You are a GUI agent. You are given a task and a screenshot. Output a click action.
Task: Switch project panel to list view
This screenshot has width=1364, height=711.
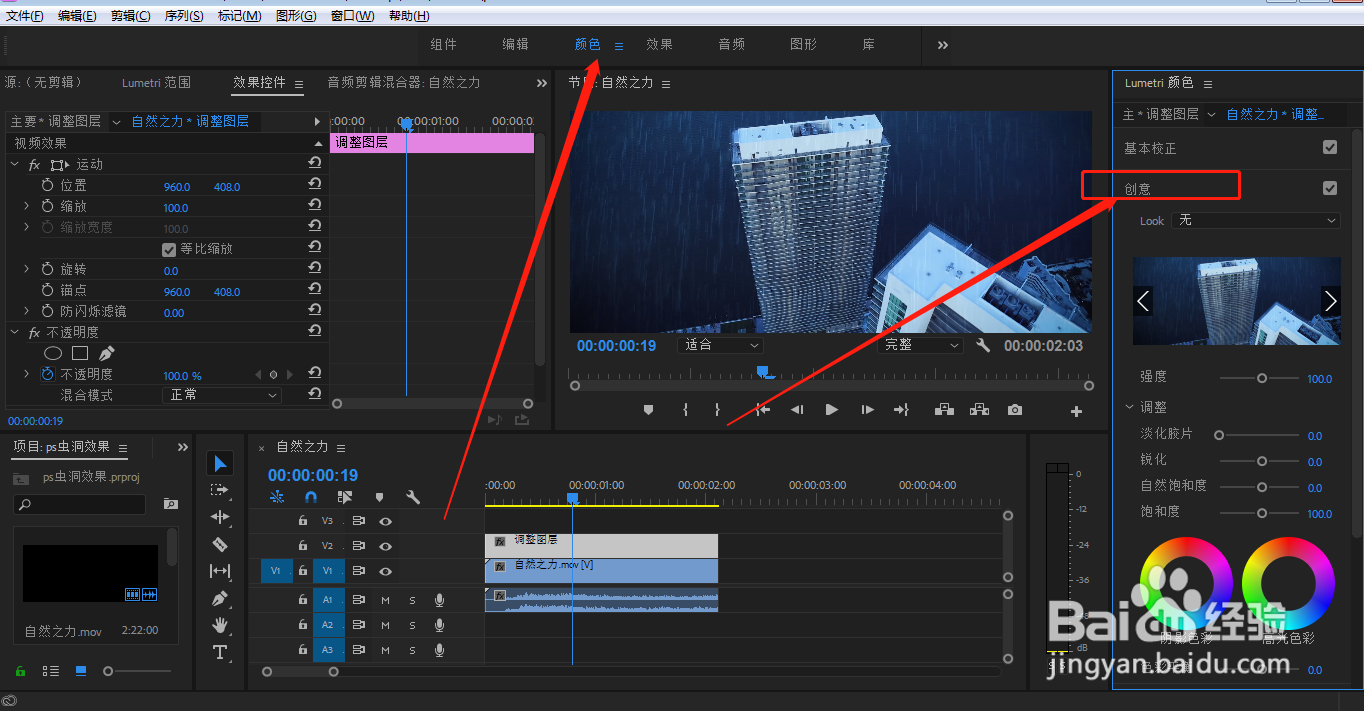click(52, 671)
